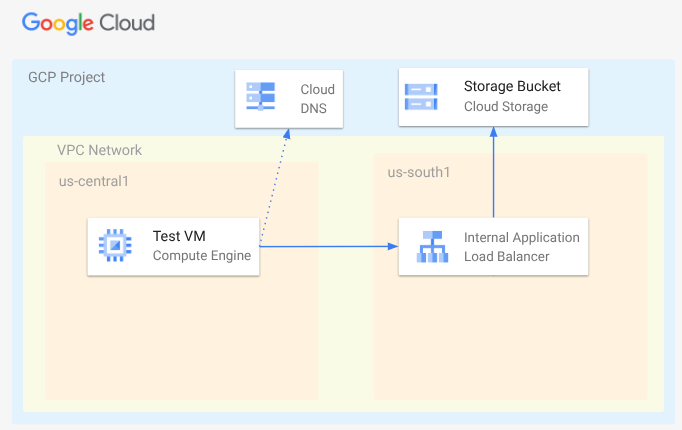Viewport: 682px width, 430px height.
Task: Click the vertical line from Load Balancer to Storage Bucket
Action: (x=493, y=180)
